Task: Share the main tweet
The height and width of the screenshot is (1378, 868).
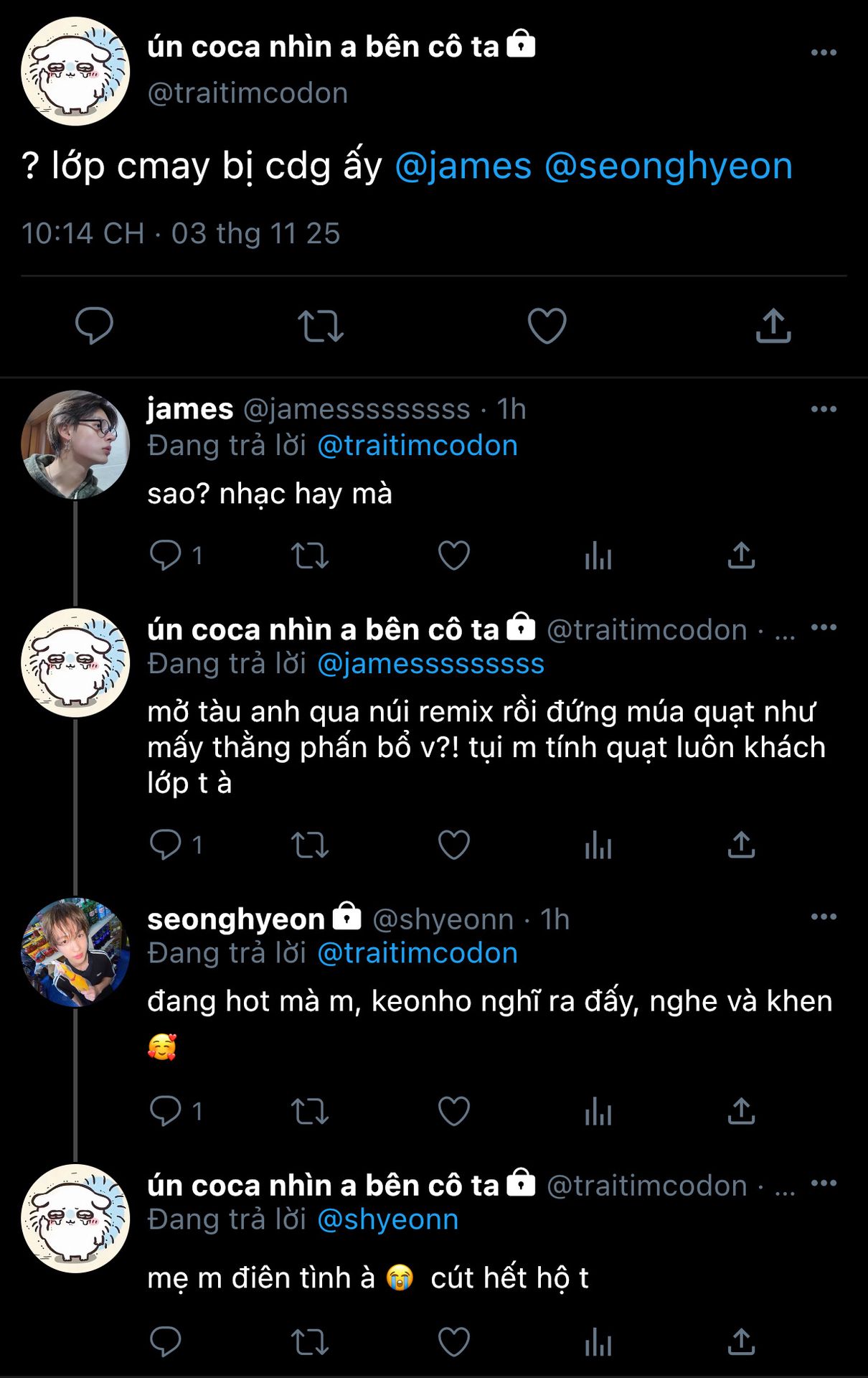Action: (x=773, y=326)
